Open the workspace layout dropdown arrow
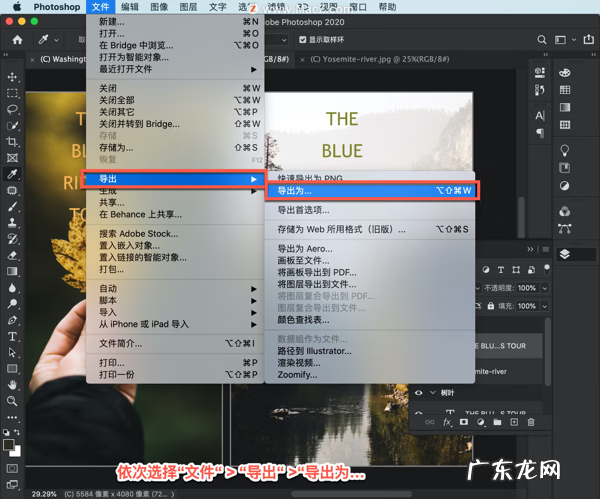Screen dimensions: 600x499 pos(574,39)
